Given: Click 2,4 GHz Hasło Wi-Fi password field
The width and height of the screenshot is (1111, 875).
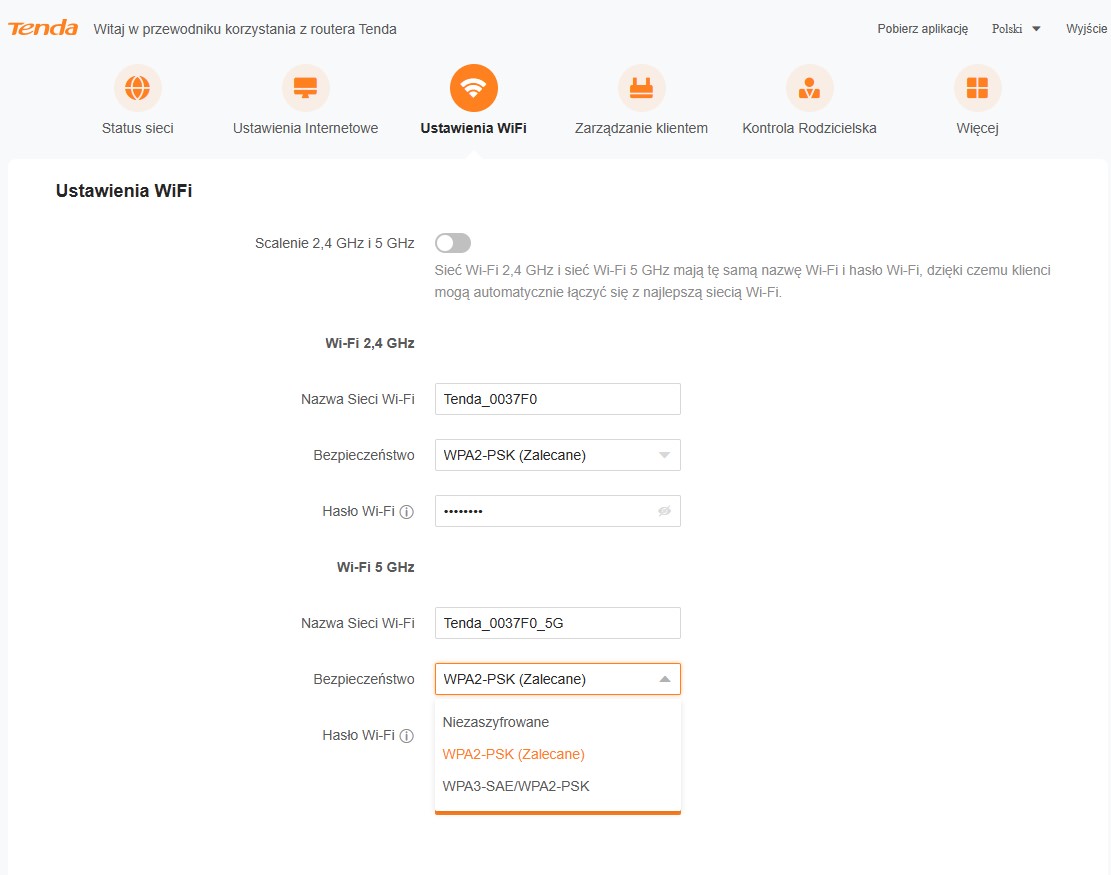Looking at the screenshot, I should (558, 511).
